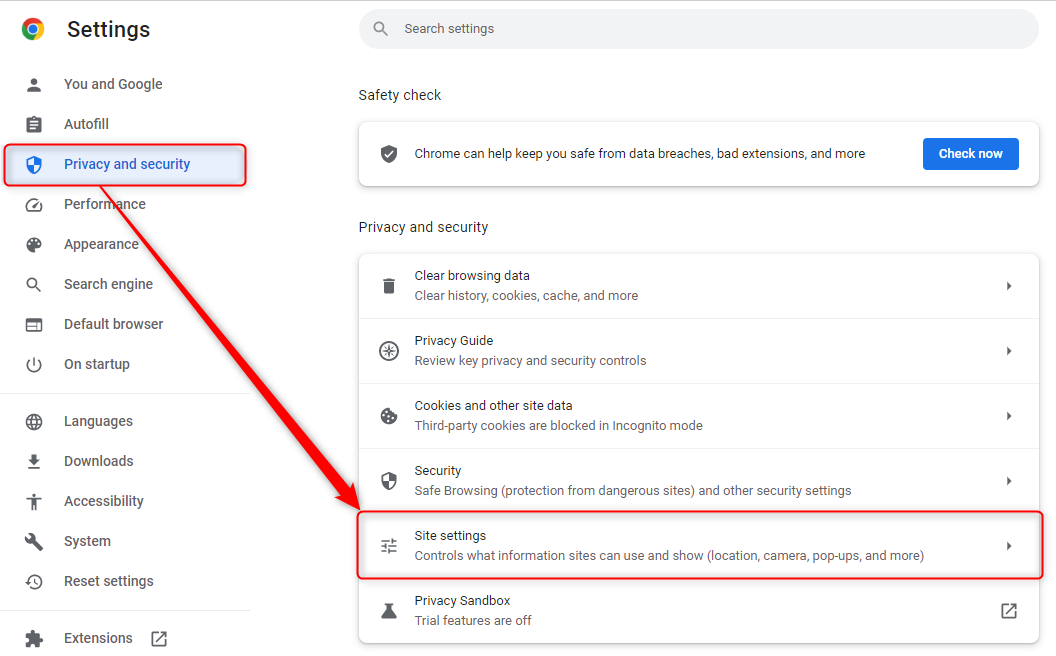Click the Clear browsing data trash icon
Viewport: 1056px width, 656px height.
coord(389,285)
